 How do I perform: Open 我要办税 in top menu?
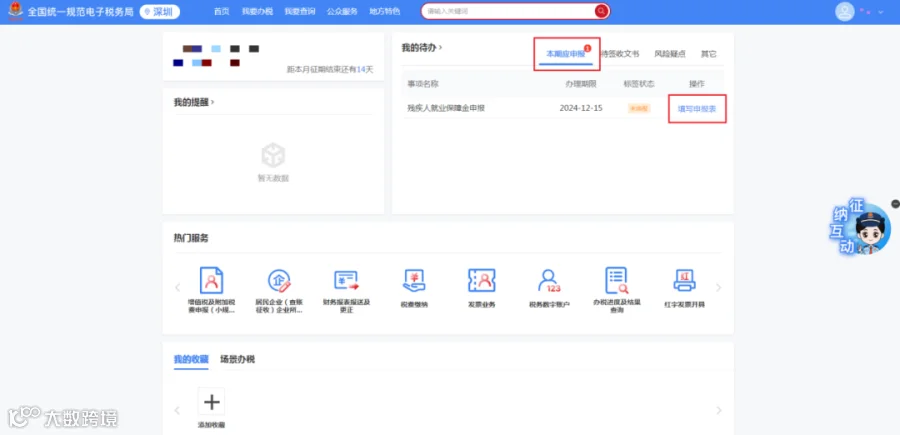[x=257, y=11]
